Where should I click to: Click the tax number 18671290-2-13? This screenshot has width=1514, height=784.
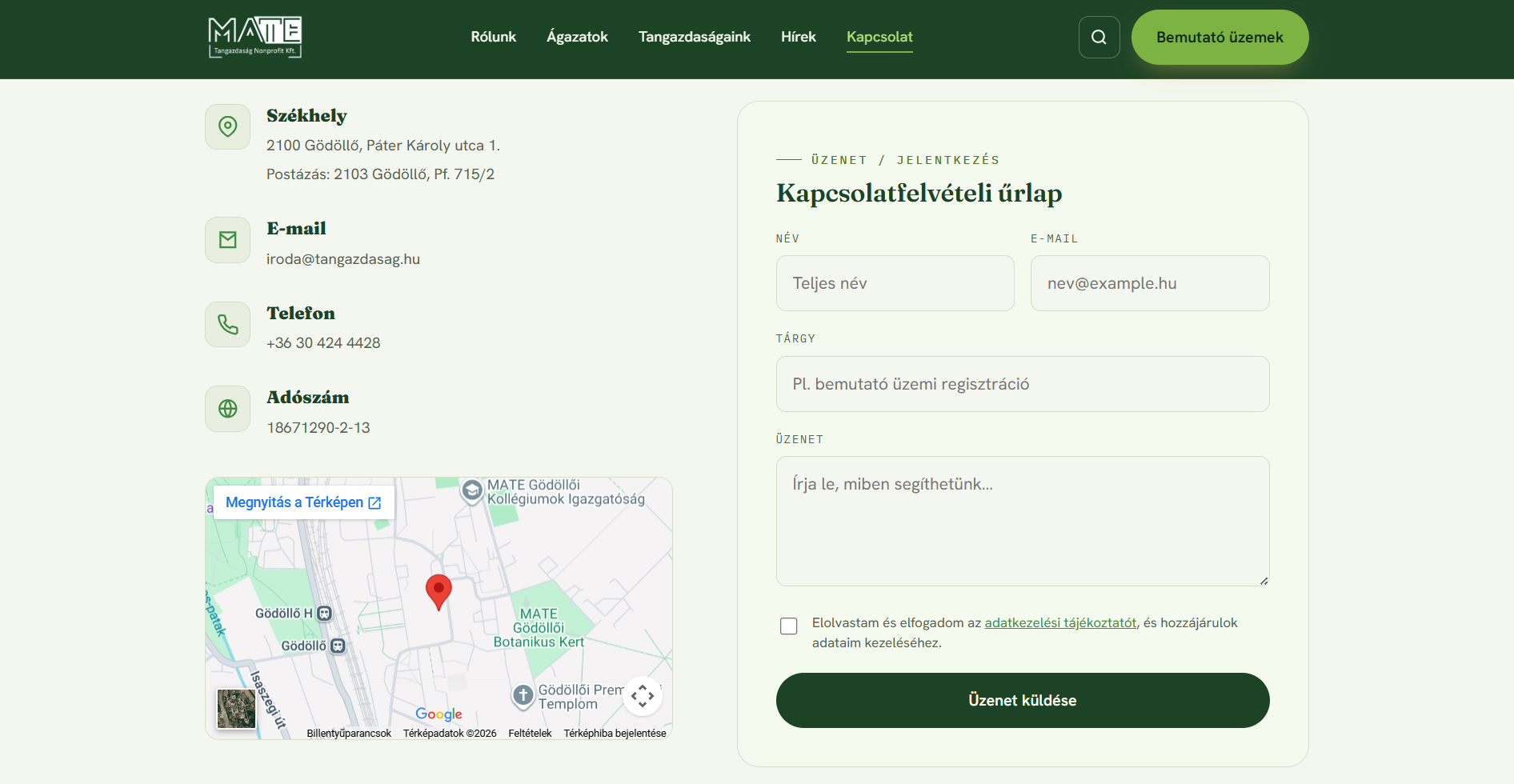(x=318, y=428)
